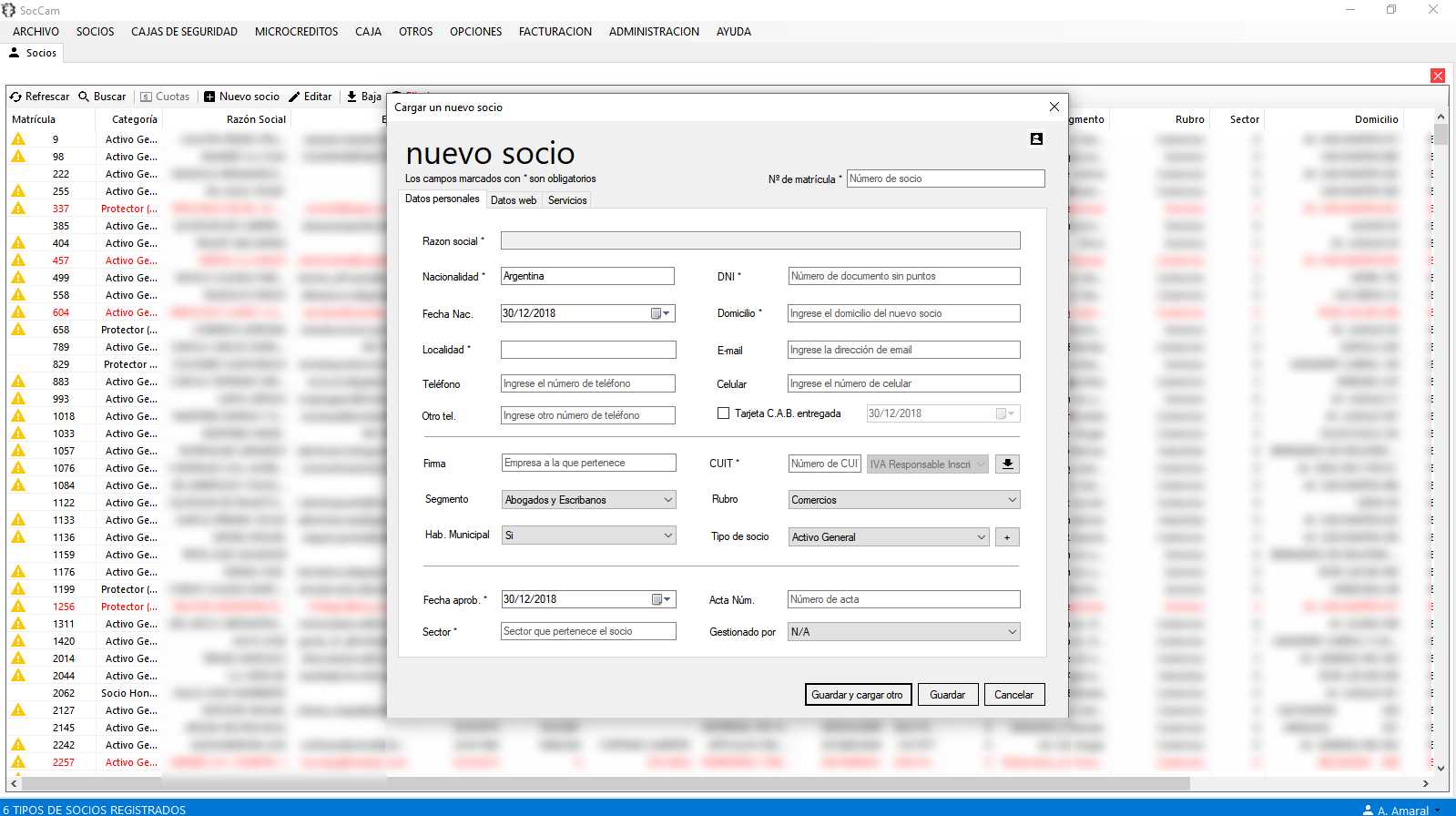Viewport: 1456px width, 816px height.
Task: Click the contact card icon in dialog
Action: 1036,138
